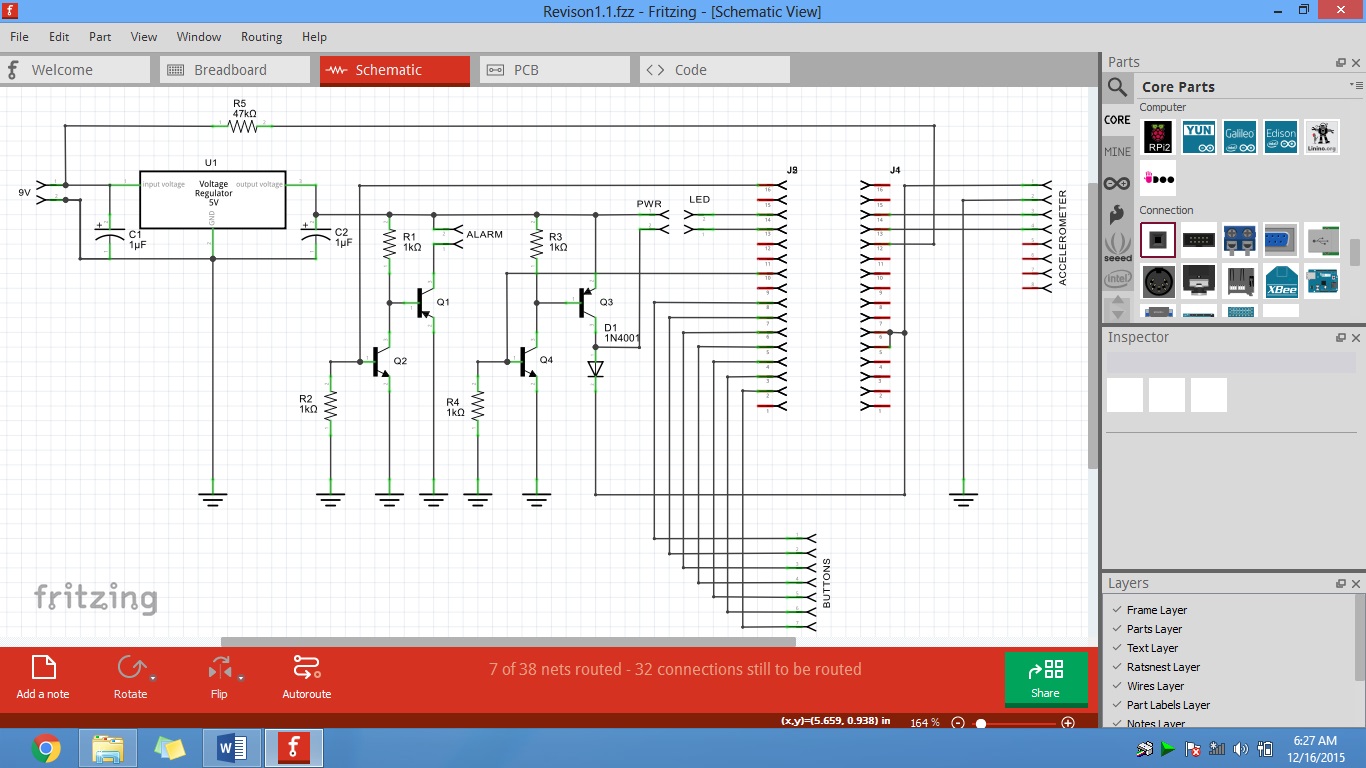The width and height of the screenshot is (1366, 768).
Task: Toggle Text Layer visibility
Action: (x=1117, y=648)
